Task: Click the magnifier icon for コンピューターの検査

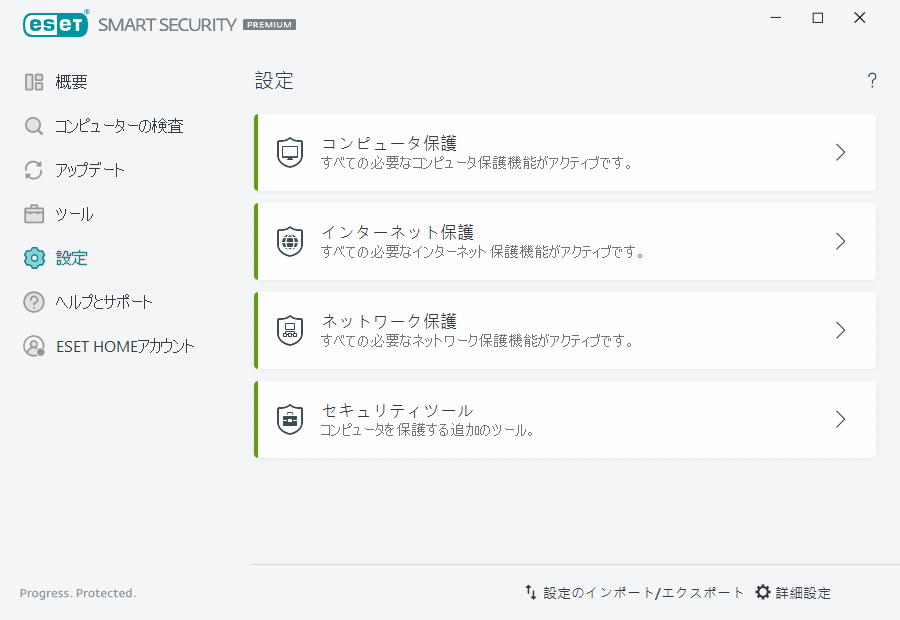Action: pyautogui.click(x=33, y=125)
